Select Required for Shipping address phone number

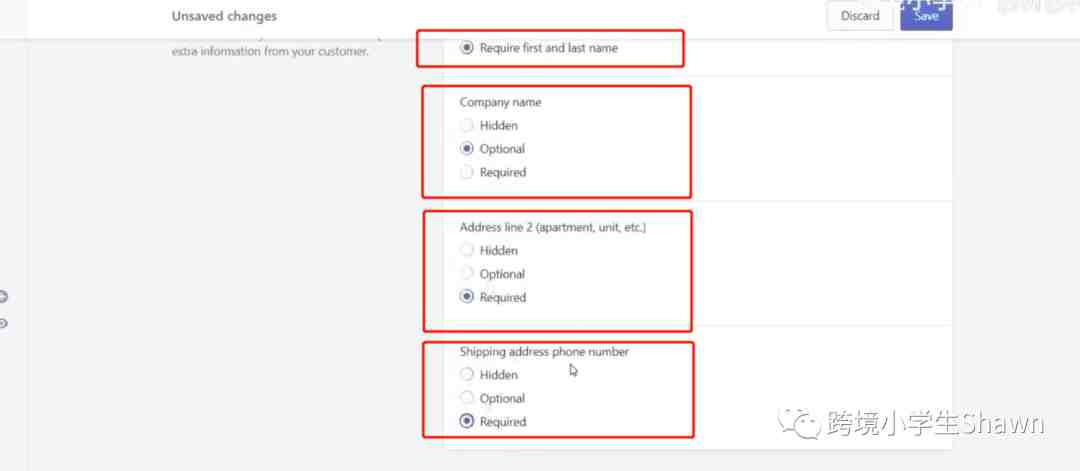pos(466,422)
